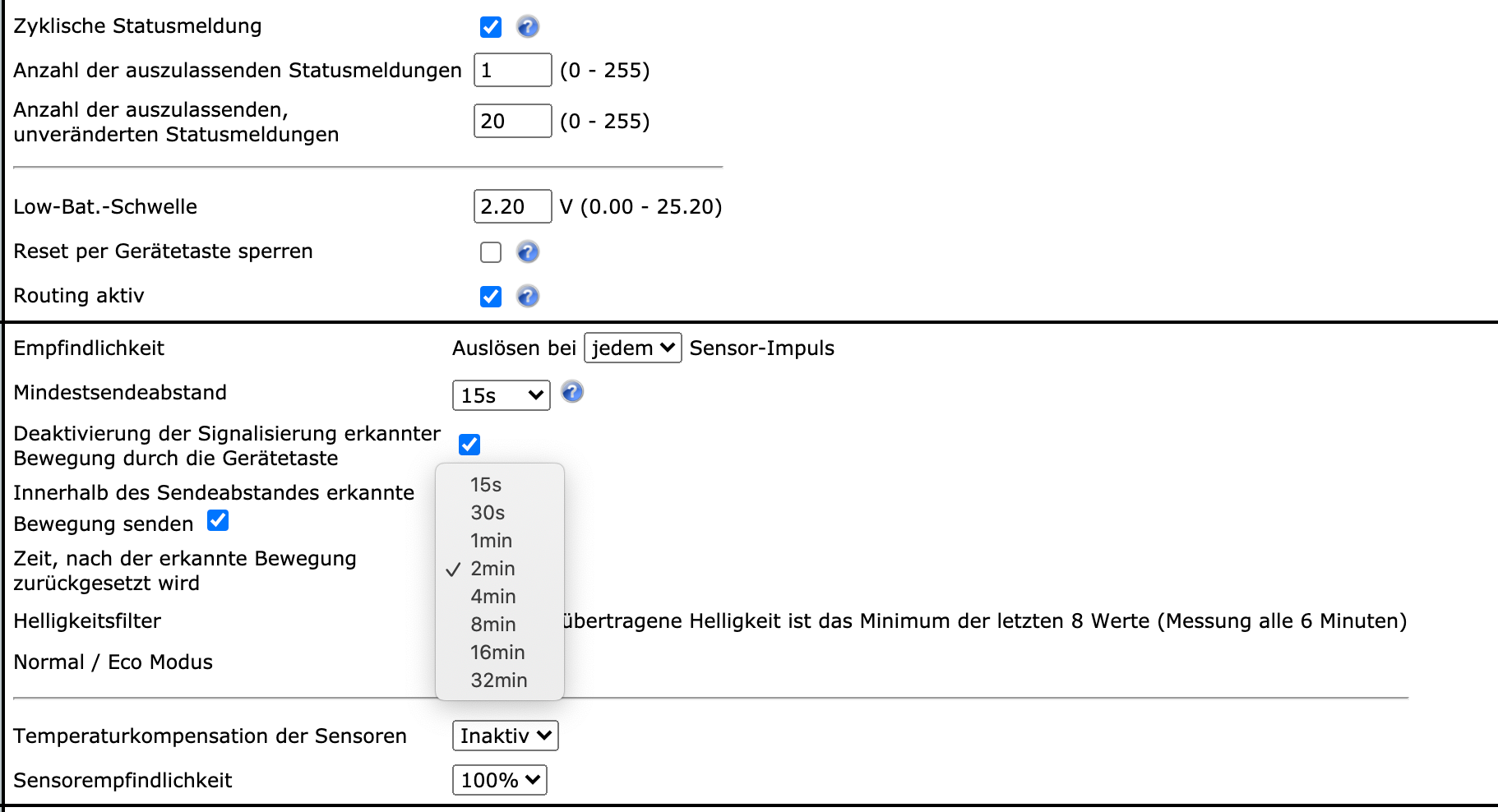
Task: Uncheck Zyklische Statusmeldung checkbox
Action: coord(491,27)
